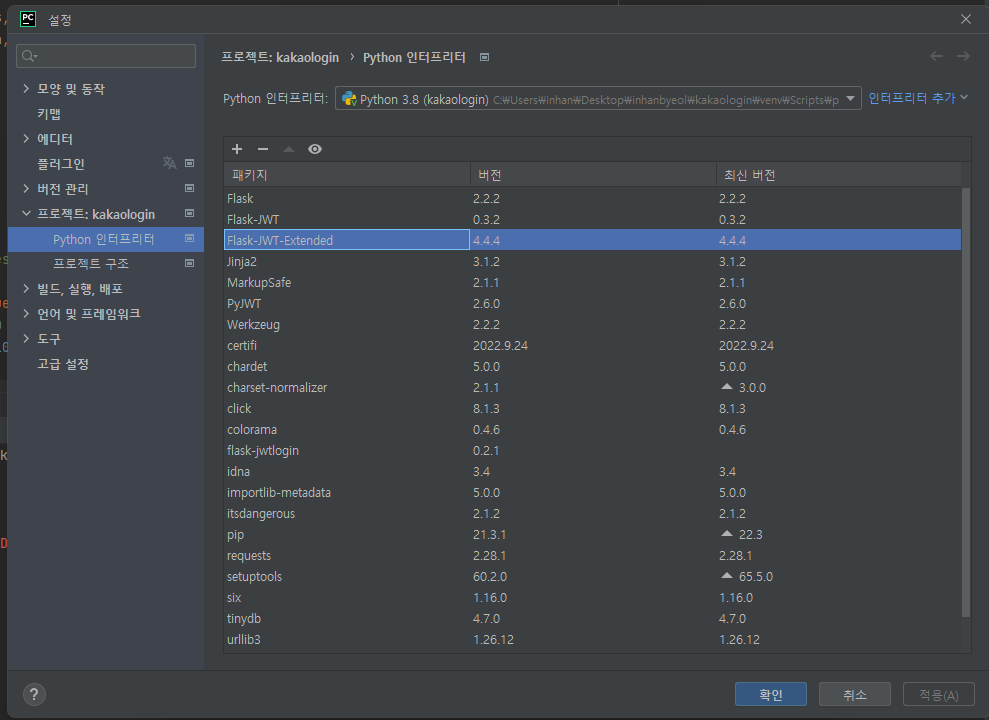
Task: Expand the 도구 tree node
Action: tap(26, 339)
